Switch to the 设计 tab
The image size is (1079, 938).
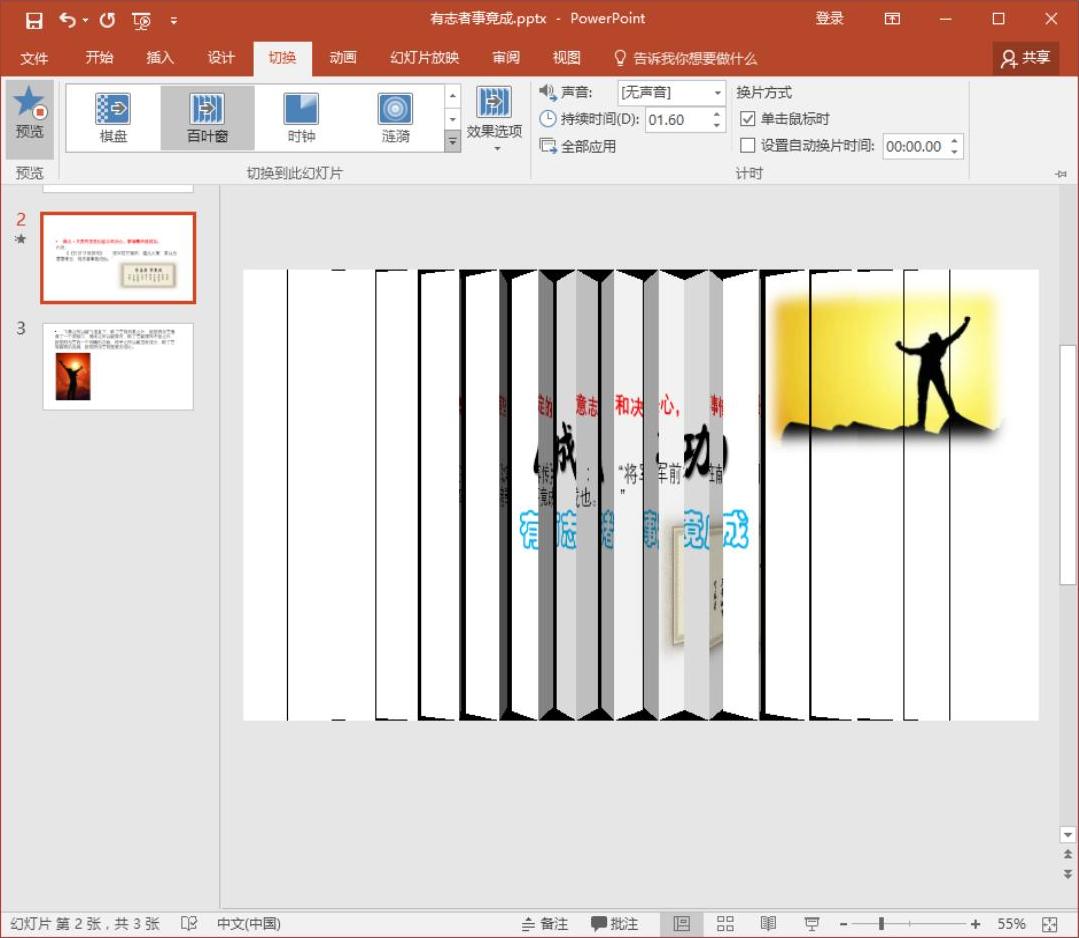click(x=221, y=58)
